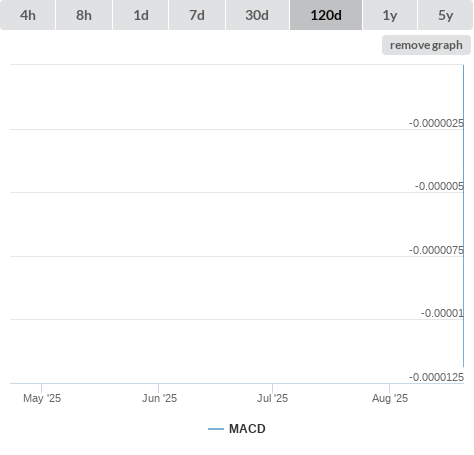Switch to the 5y time range

[446, 15]
